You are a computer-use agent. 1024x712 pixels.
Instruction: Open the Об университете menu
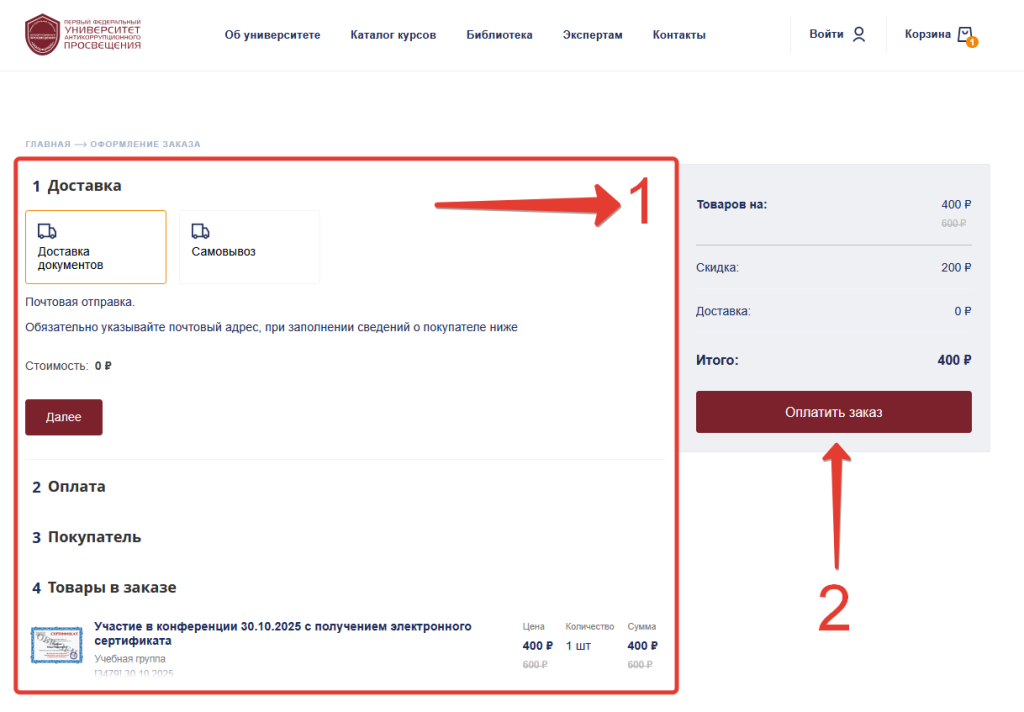[273, 35]
